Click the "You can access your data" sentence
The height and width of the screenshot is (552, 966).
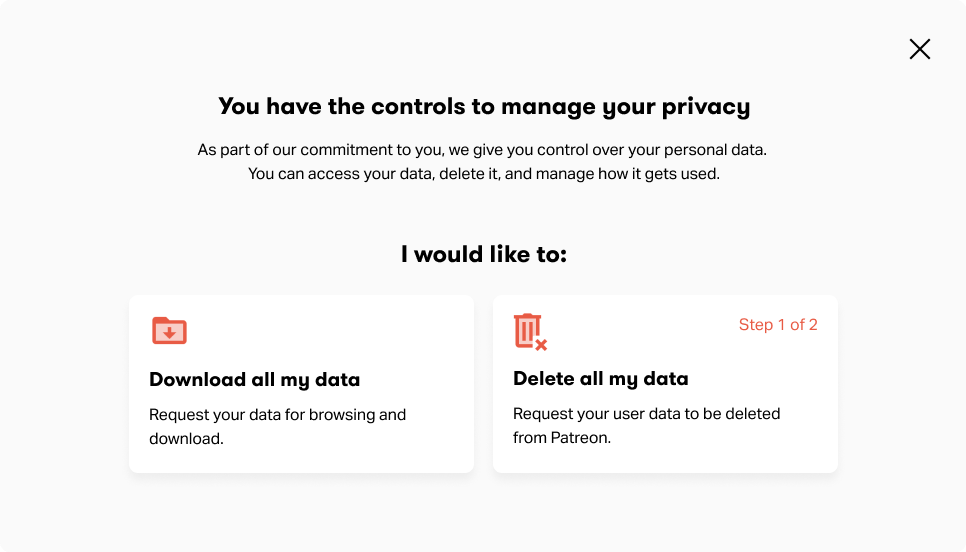484,174
